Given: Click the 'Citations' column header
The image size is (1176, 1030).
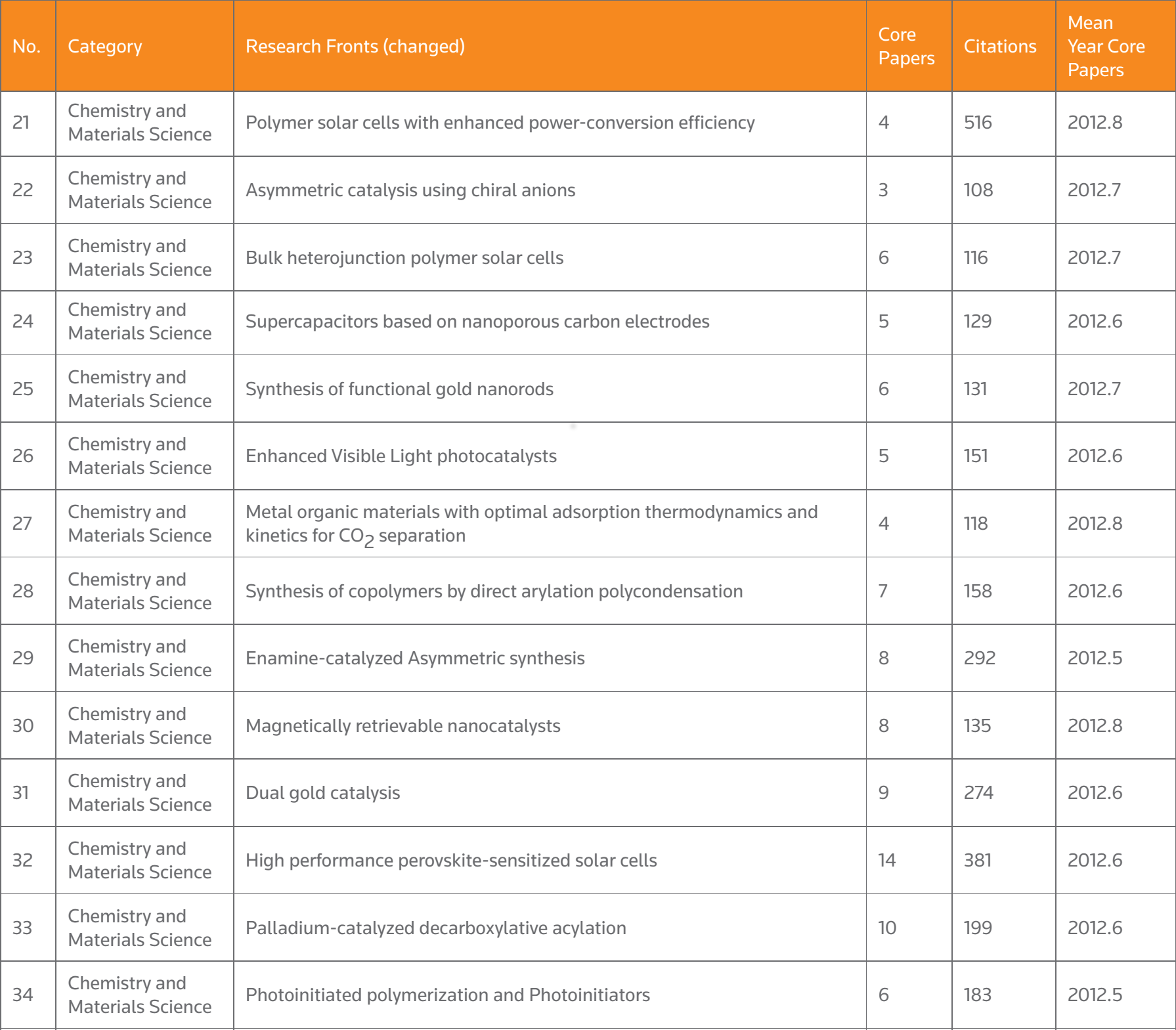Looking at the screenshot, I should coord(999,47).
